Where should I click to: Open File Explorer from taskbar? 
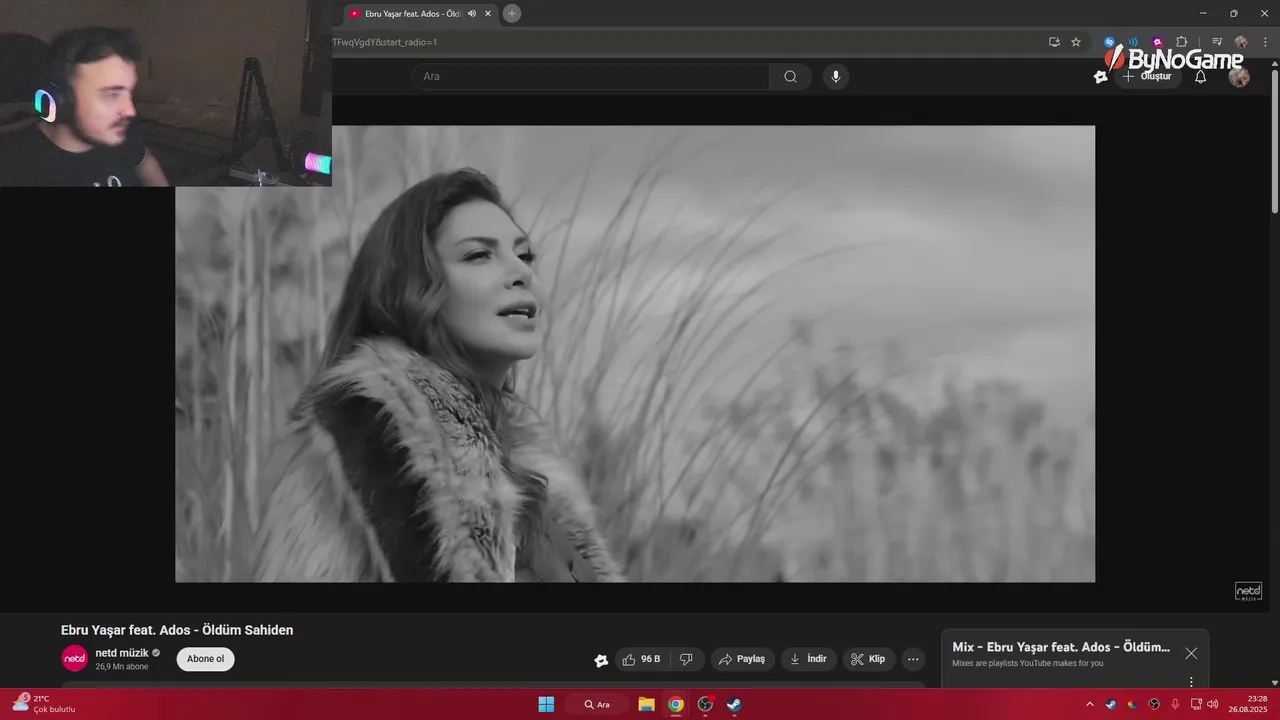point(647,704)
